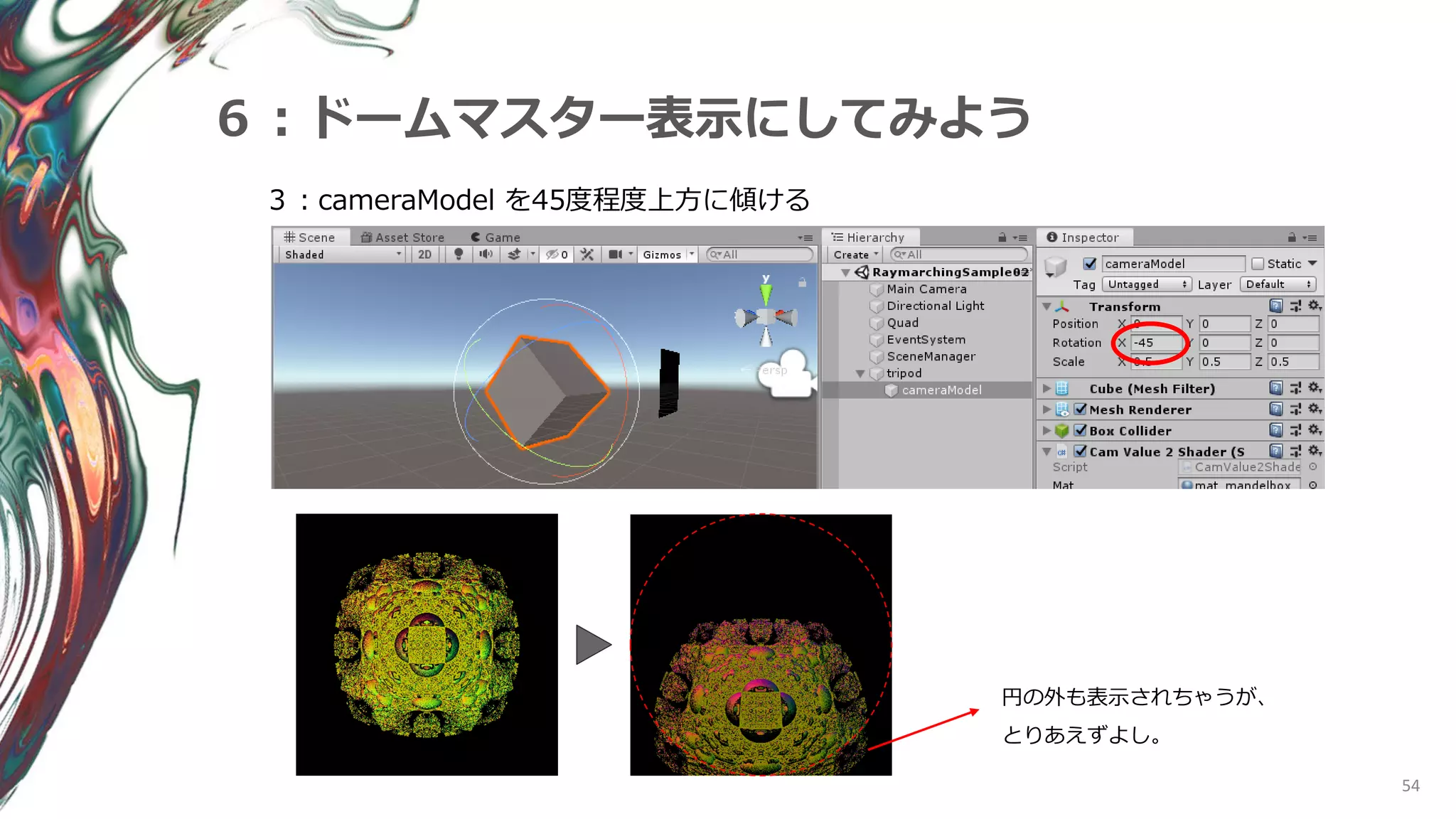Expand the Box Collider component
The height and width of the screenshot is (819, 1456).
[x=1046, y=430]
